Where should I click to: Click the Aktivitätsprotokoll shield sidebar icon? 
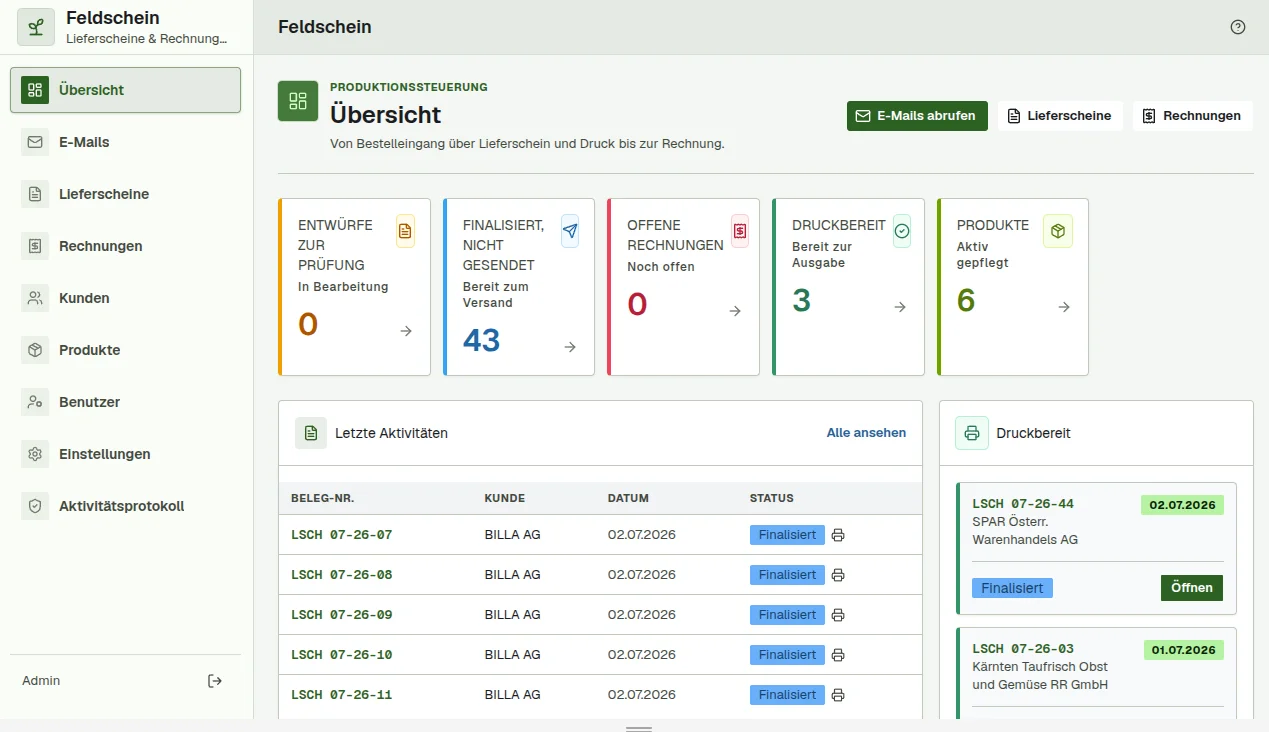coord(35,506)
